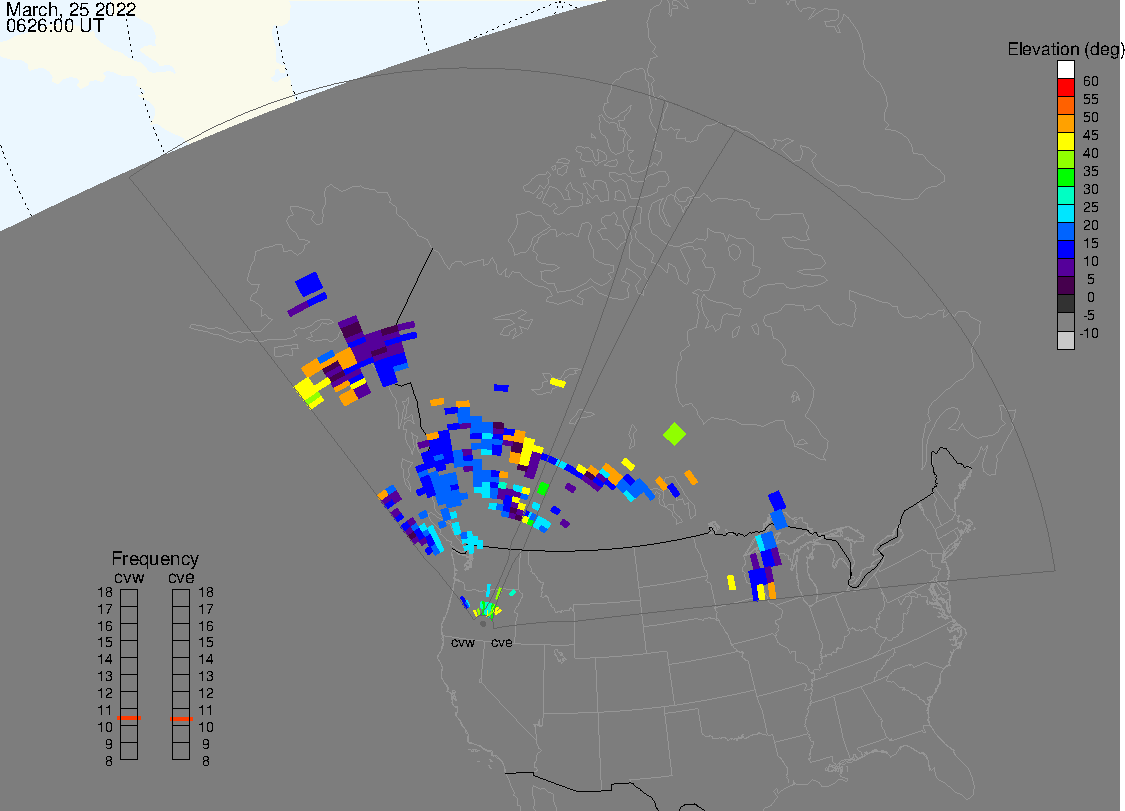Click the 'Elevation (deg)' legend title
This screenshot has width=1125, height=811.
(x=1065, y=49)
